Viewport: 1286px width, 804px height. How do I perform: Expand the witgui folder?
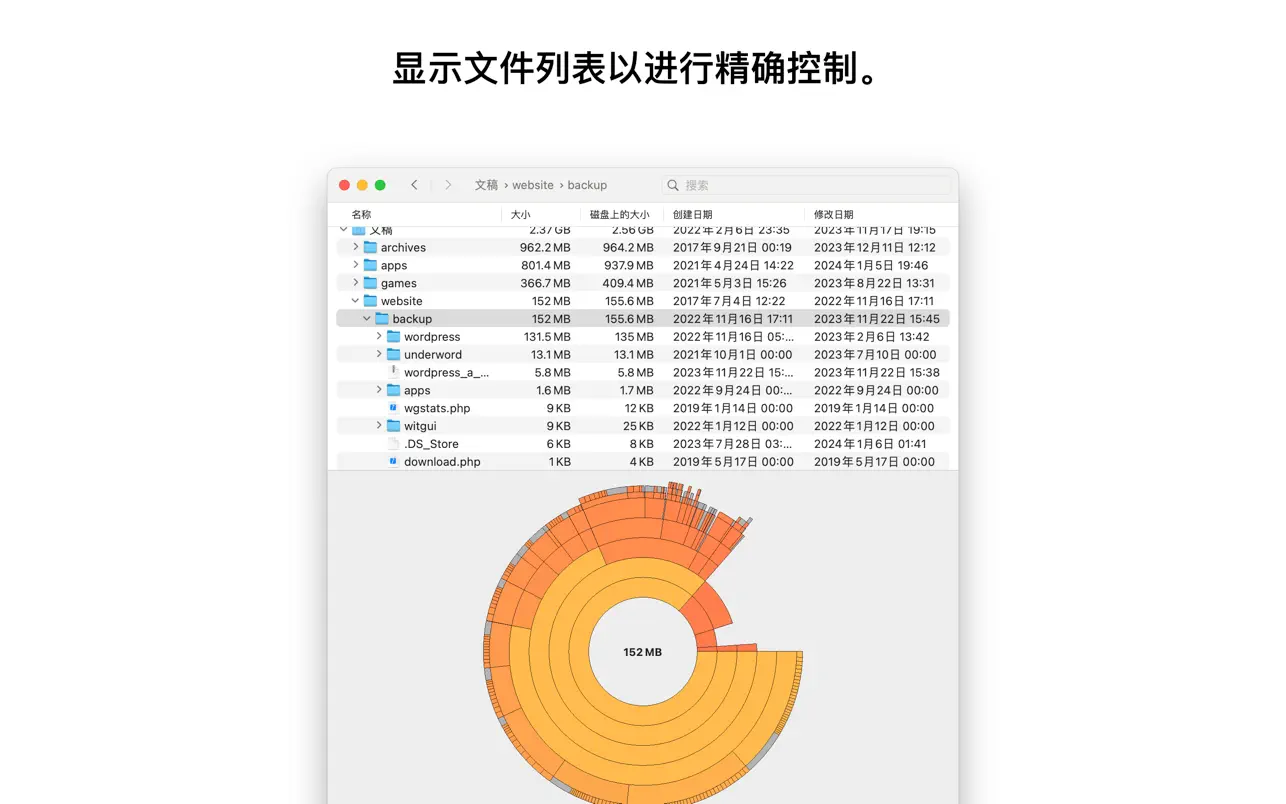pyautogui.click(x=379, y=426)
